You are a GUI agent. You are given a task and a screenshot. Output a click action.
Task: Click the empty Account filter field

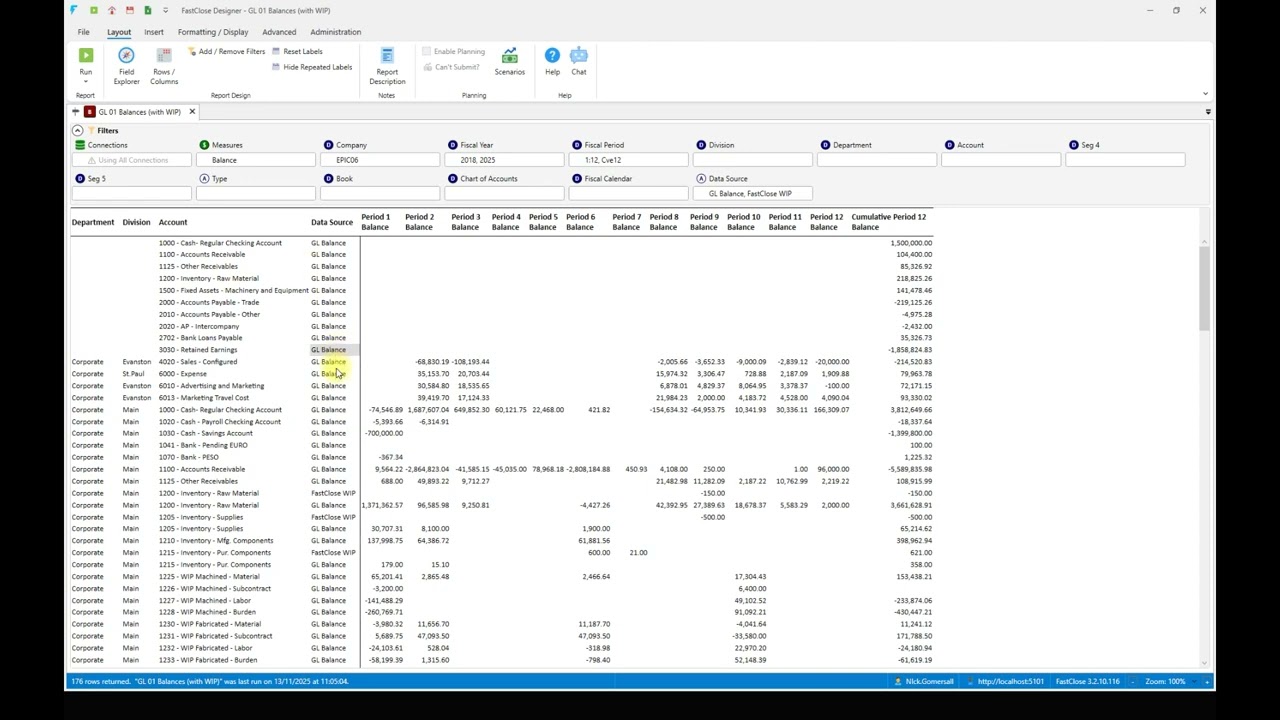coord(1000,160)
